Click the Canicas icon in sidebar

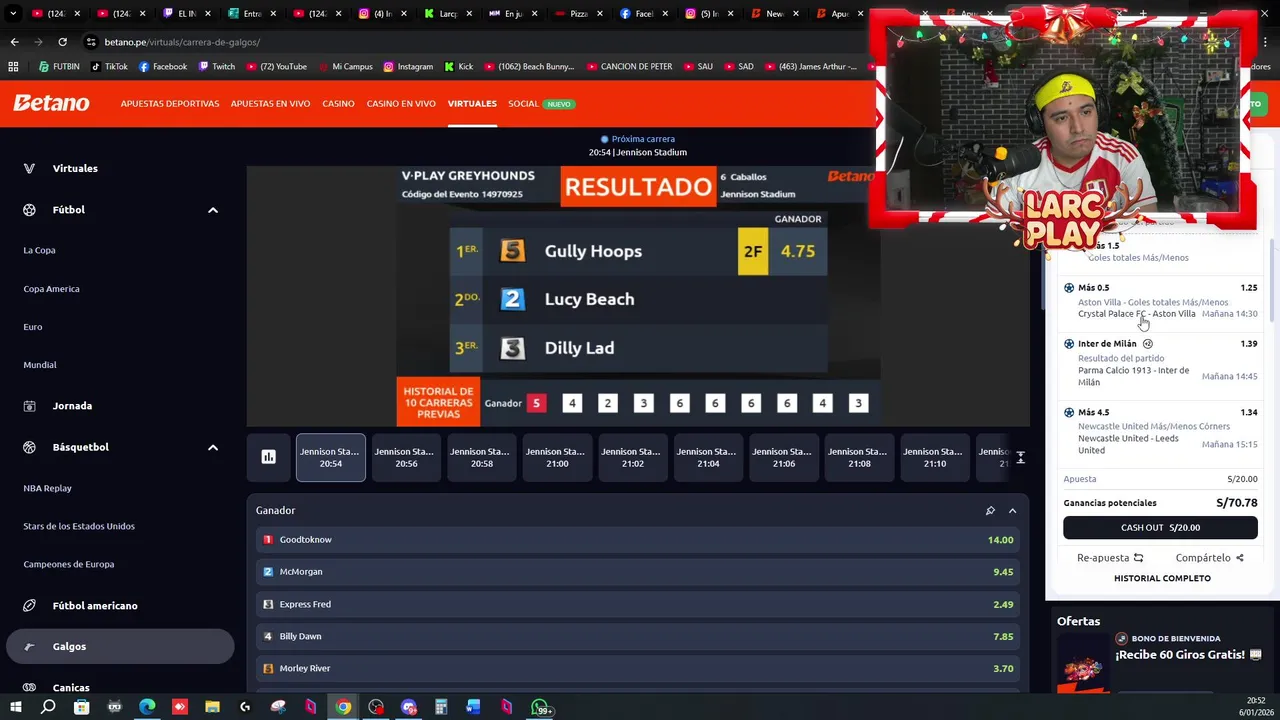[29, 688]
